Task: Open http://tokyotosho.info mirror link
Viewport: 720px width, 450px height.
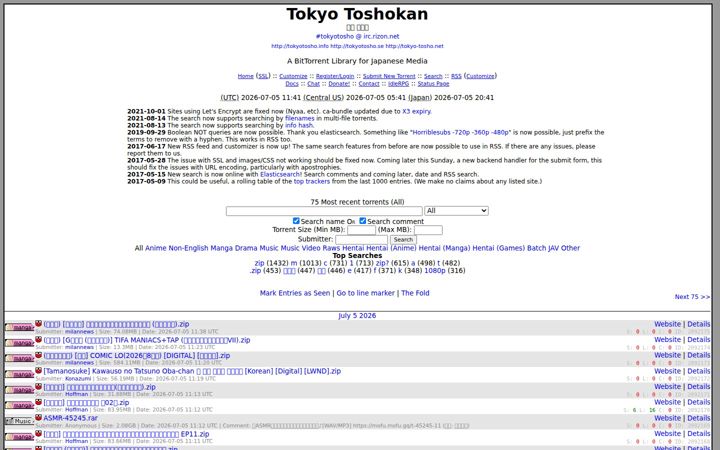Action: pyautogui.click(x=300, y=46)
